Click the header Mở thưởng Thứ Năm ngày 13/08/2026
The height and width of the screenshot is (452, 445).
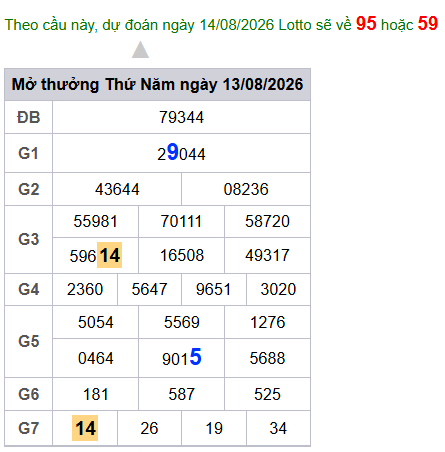(x=157, y=84)
